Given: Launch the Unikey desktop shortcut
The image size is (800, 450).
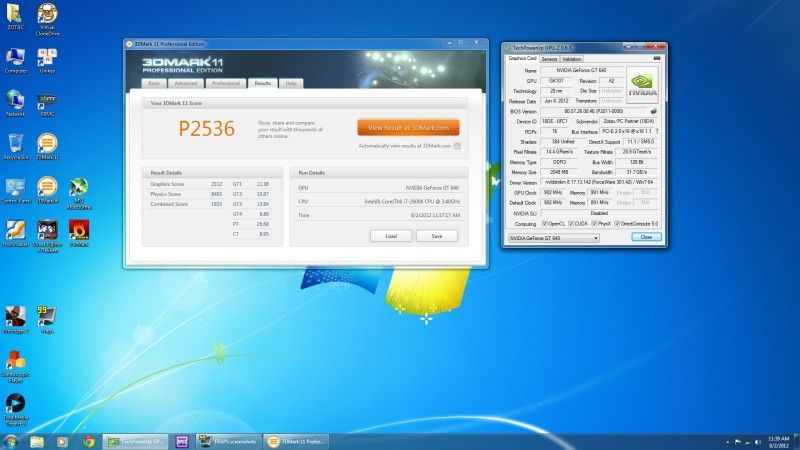Looking at the screenshot, I should 47,60.
